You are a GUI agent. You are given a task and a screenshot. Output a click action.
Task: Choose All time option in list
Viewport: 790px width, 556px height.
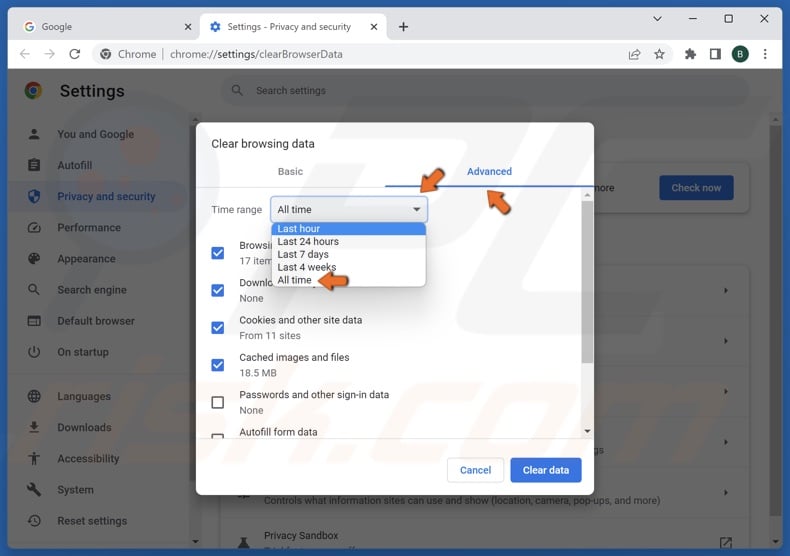point(349,280)
